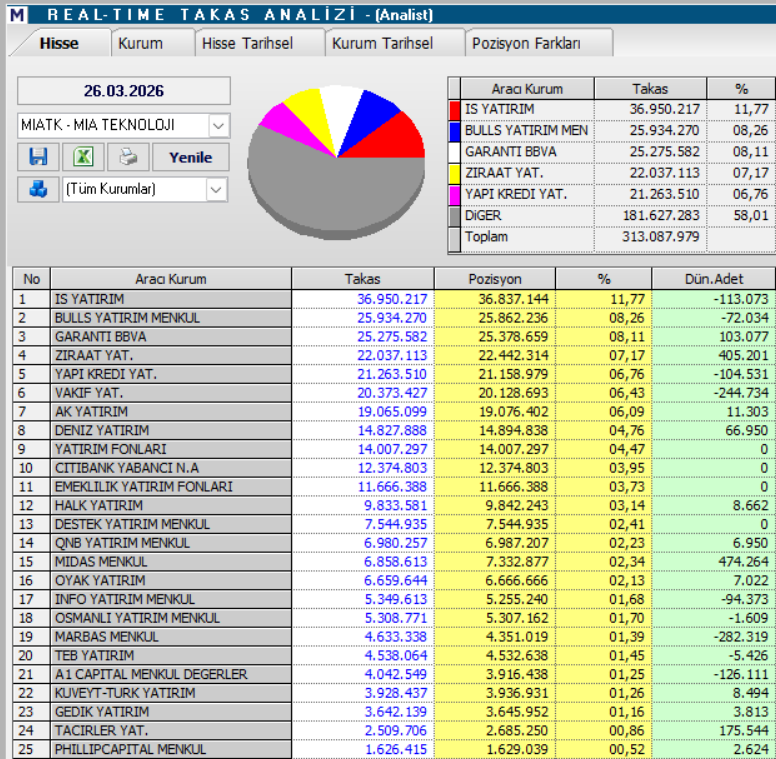
Task: Click the Dün.Adet value -282.319
Action: click(x=741, y=637)
